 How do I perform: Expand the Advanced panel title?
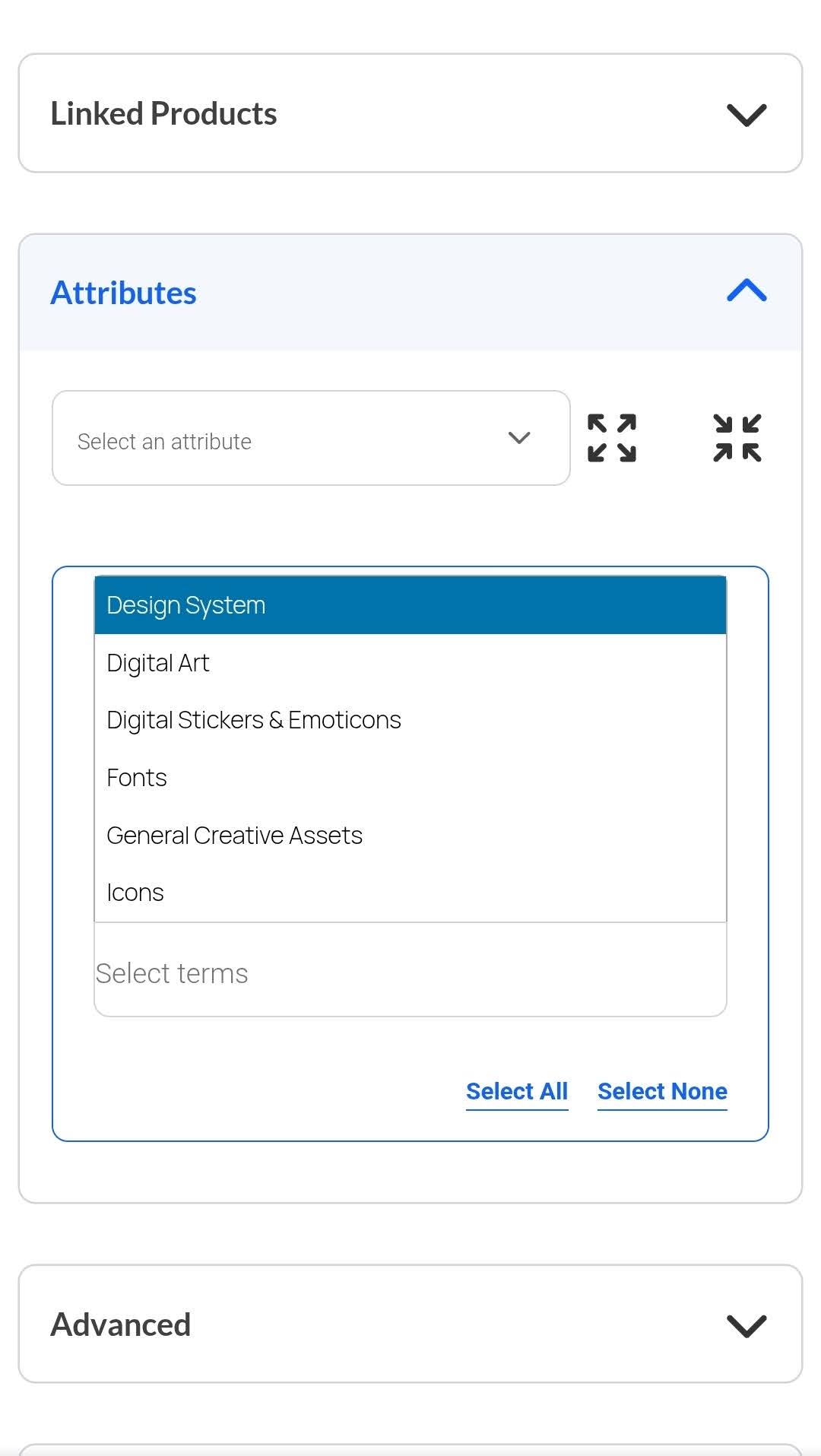[121, 1324]
